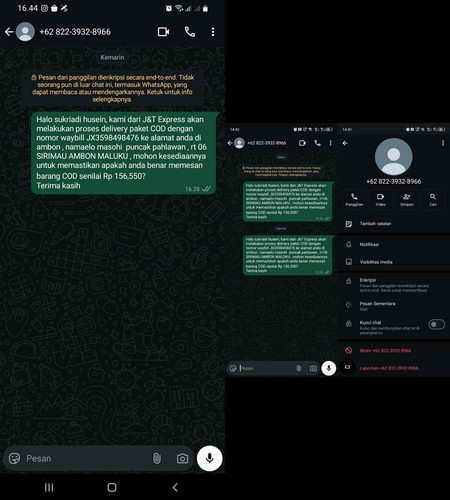Tap Cari search button on contact info

point(433,199)
